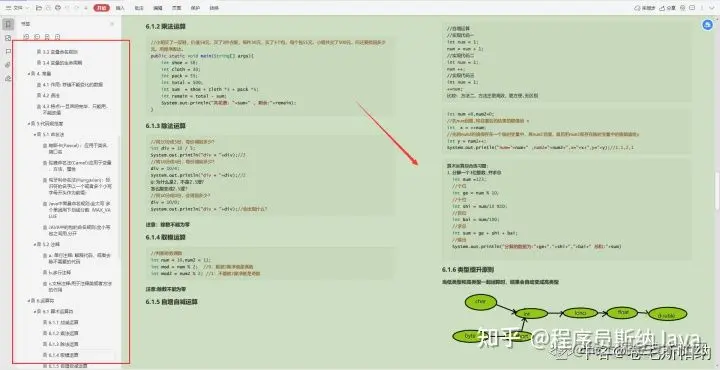Click the print icon in top toolbar
Viewport: 720px width, 370px height.
pyautogui.click(x=57, y=8)
